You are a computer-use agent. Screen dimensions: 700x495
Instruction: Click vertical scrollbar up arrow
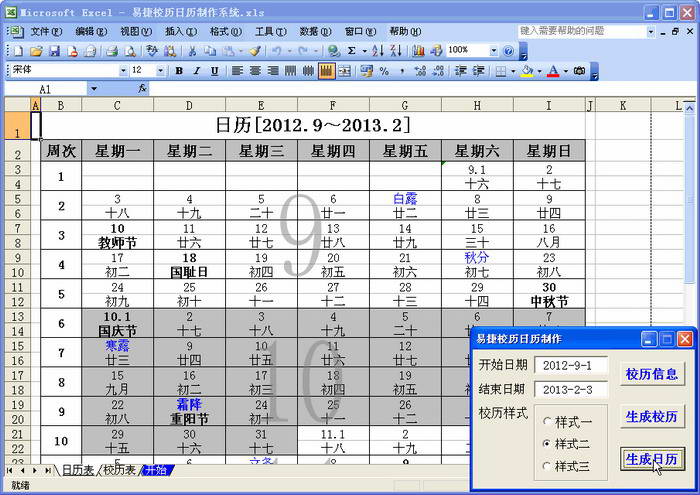(x=690, y=108)
